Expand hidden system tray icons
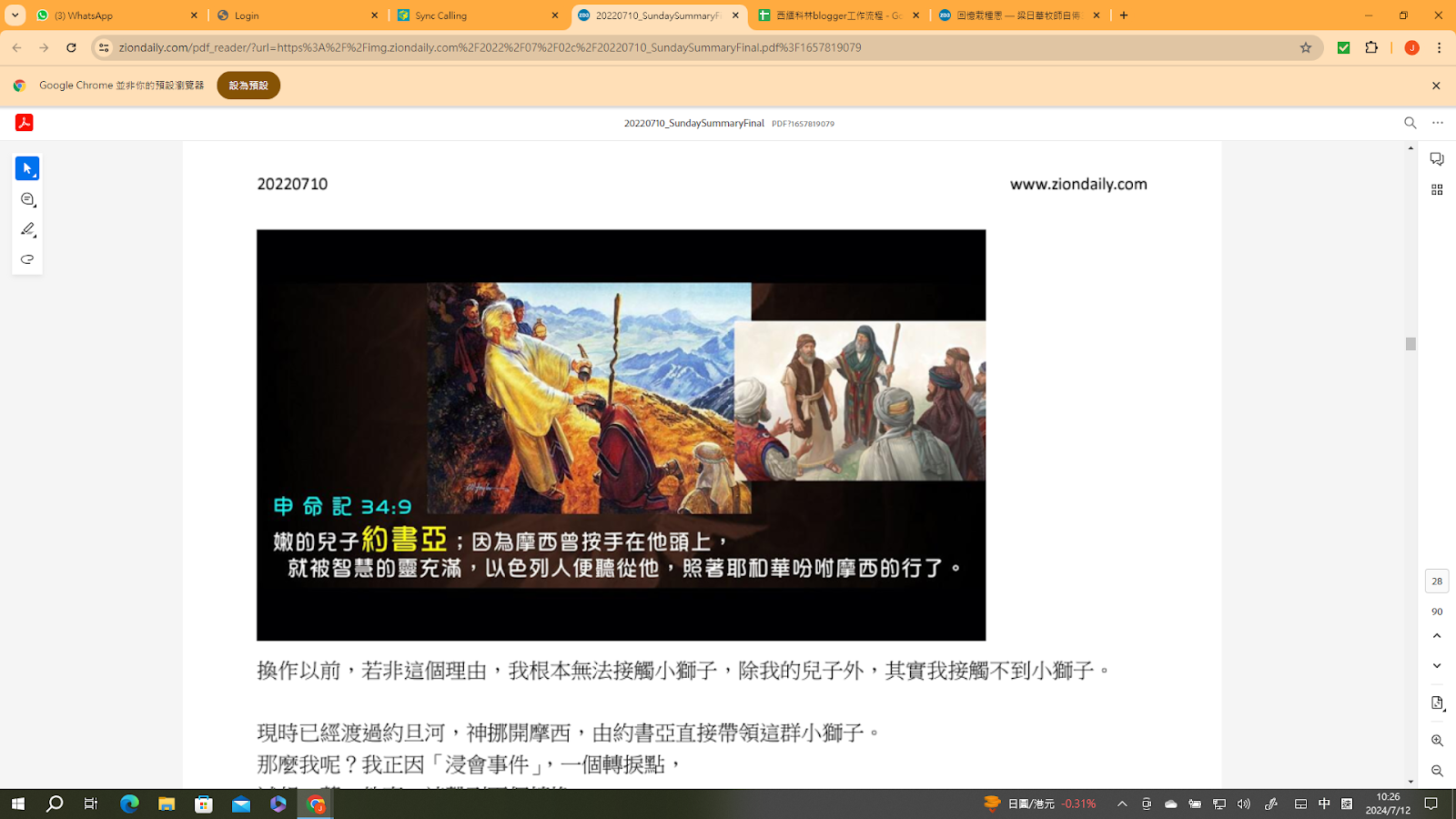The width and height of the screenshot is (1456, 819). coord(1122,804)
